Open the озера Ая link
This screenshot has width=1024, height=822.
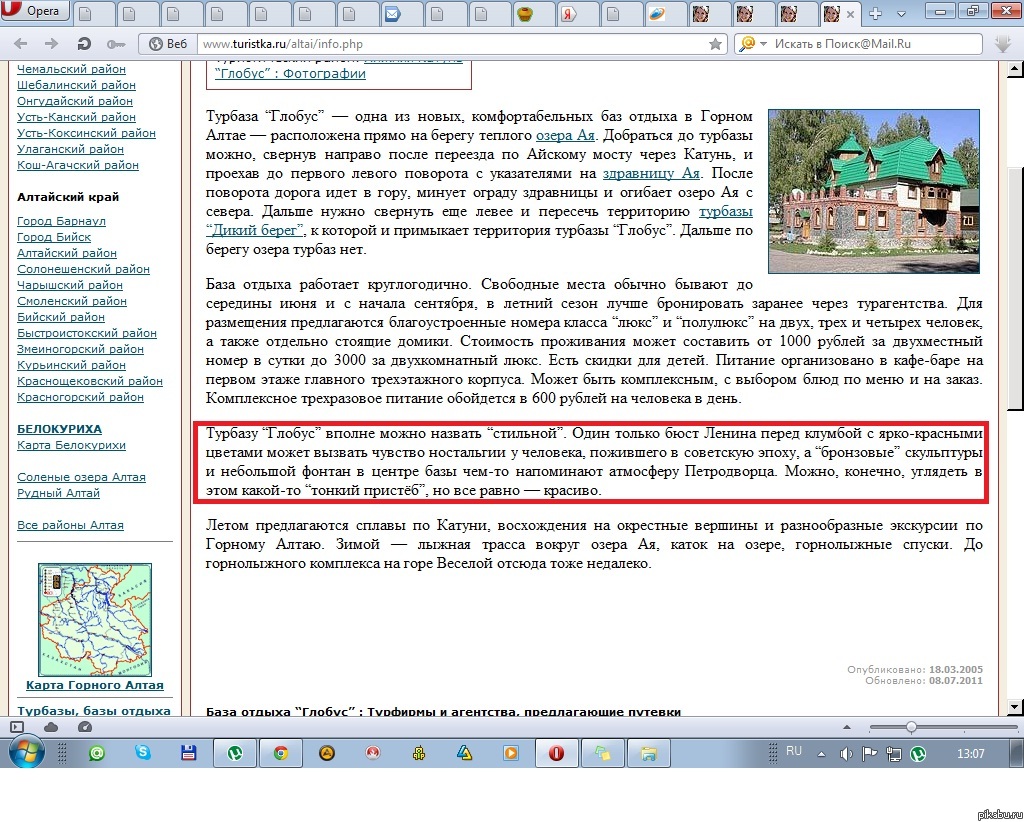click(x=566, y=135)
